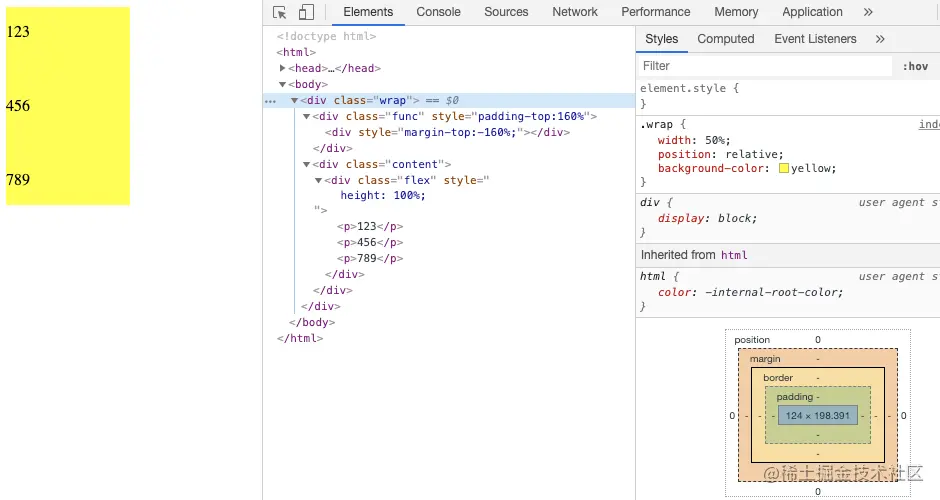The width and height of the screenshot is (940, 500).
Task: Toggle the :hov element state button
Action: (915, 67)
